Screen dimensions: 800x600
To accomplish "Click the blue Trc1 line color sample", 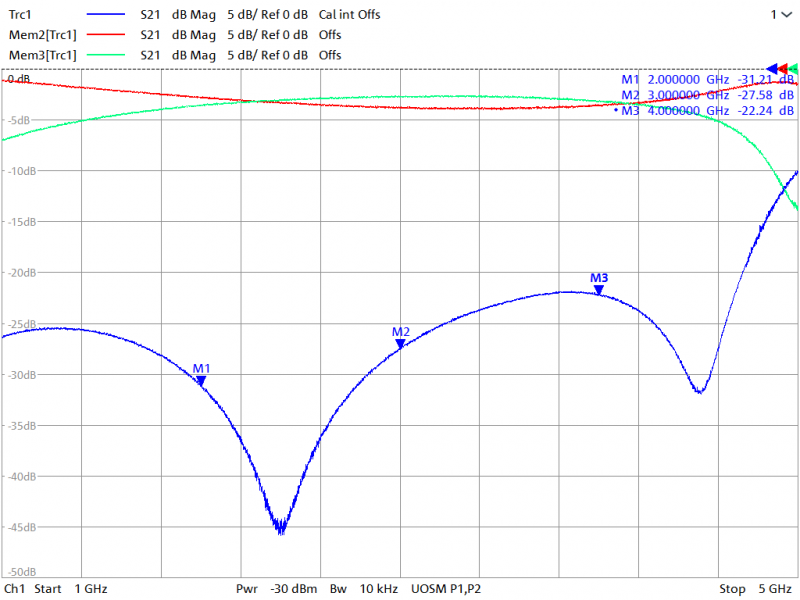I will tap(107, 15).
